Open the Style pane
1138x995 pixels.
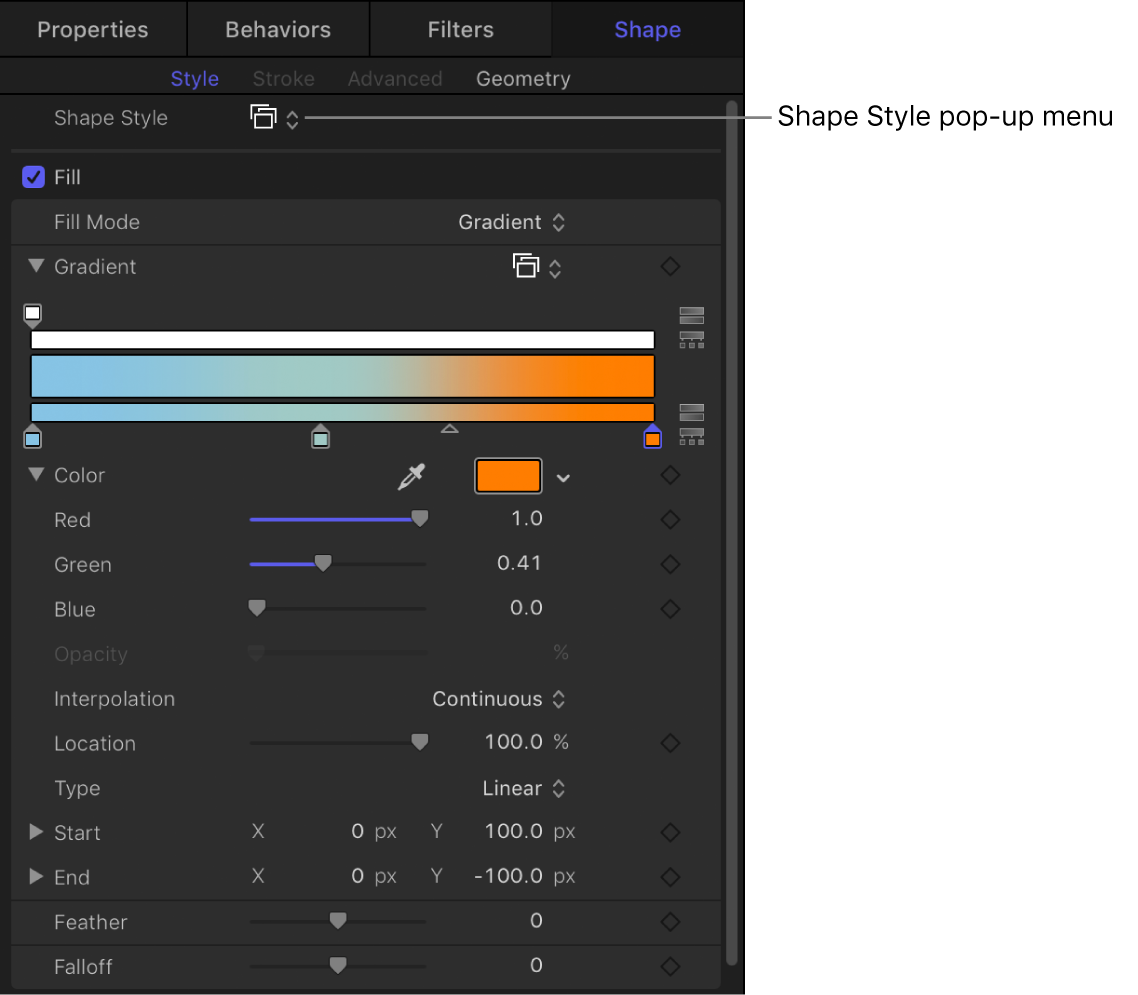195,79
